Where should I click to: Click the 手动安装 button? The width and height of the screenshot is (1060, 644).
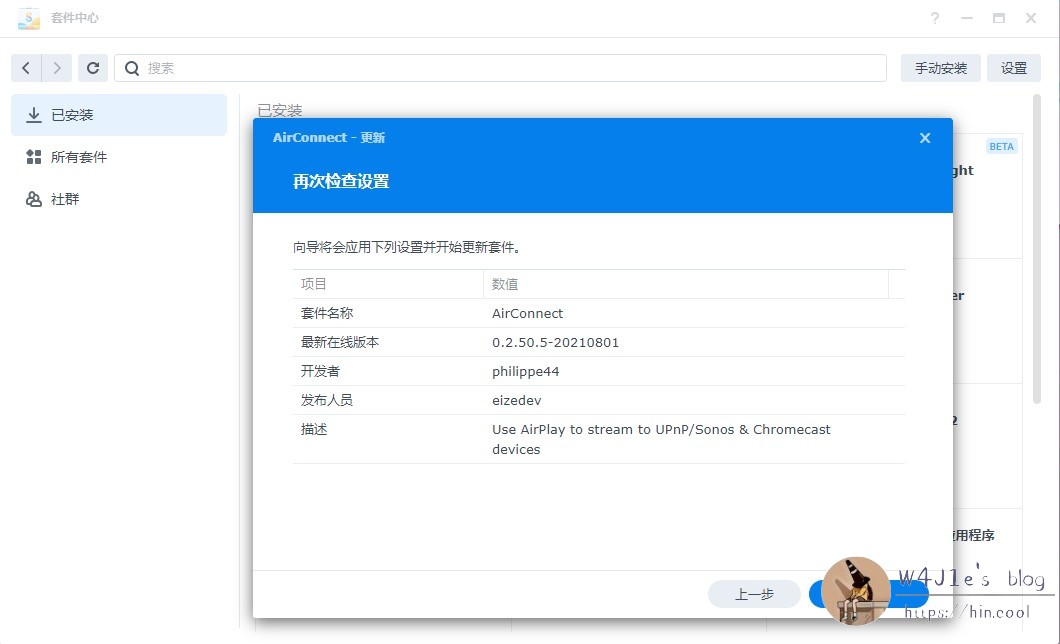(x=940, y=67)
